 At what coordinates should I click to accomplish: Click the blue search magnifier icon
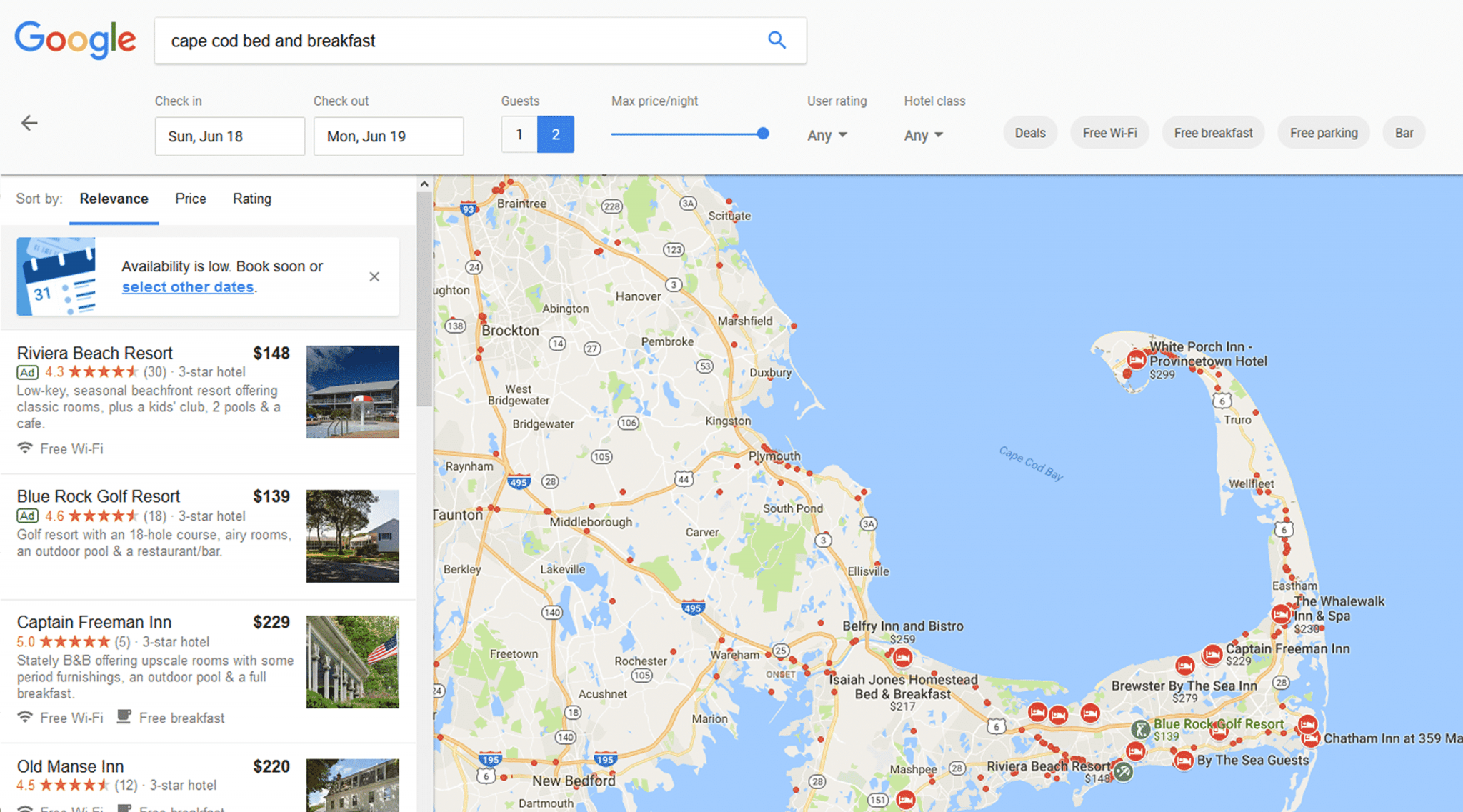point(777,40)
